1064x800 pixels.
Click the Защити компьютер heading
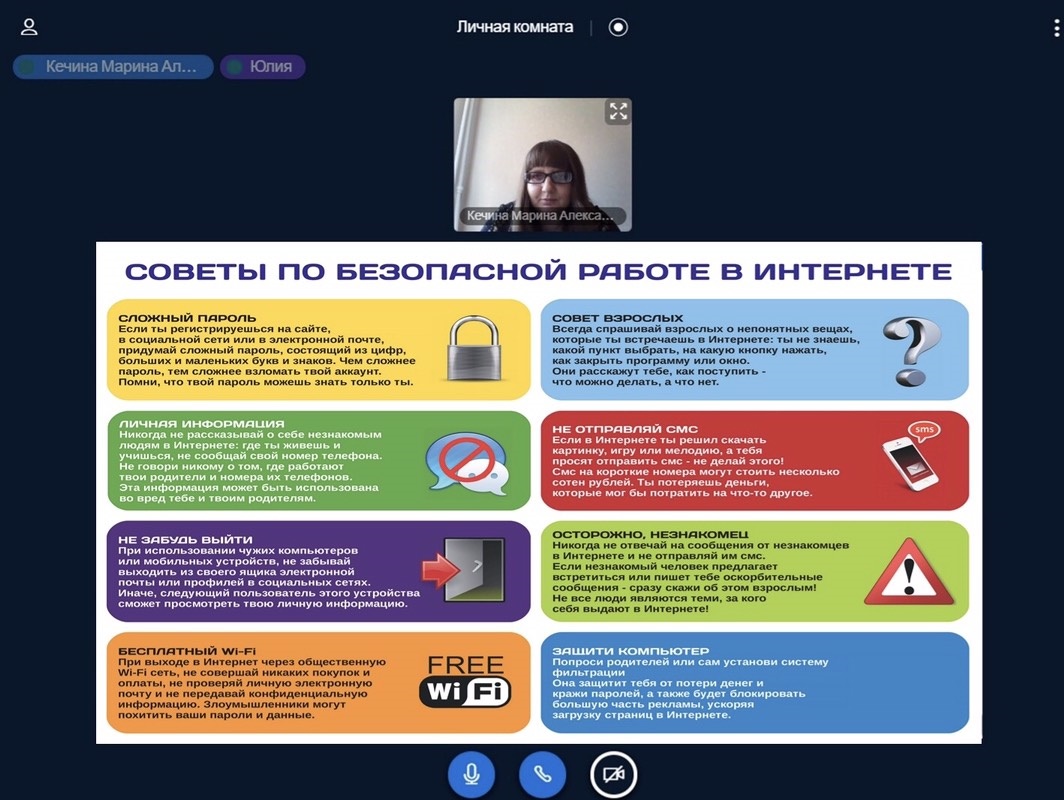630,651
